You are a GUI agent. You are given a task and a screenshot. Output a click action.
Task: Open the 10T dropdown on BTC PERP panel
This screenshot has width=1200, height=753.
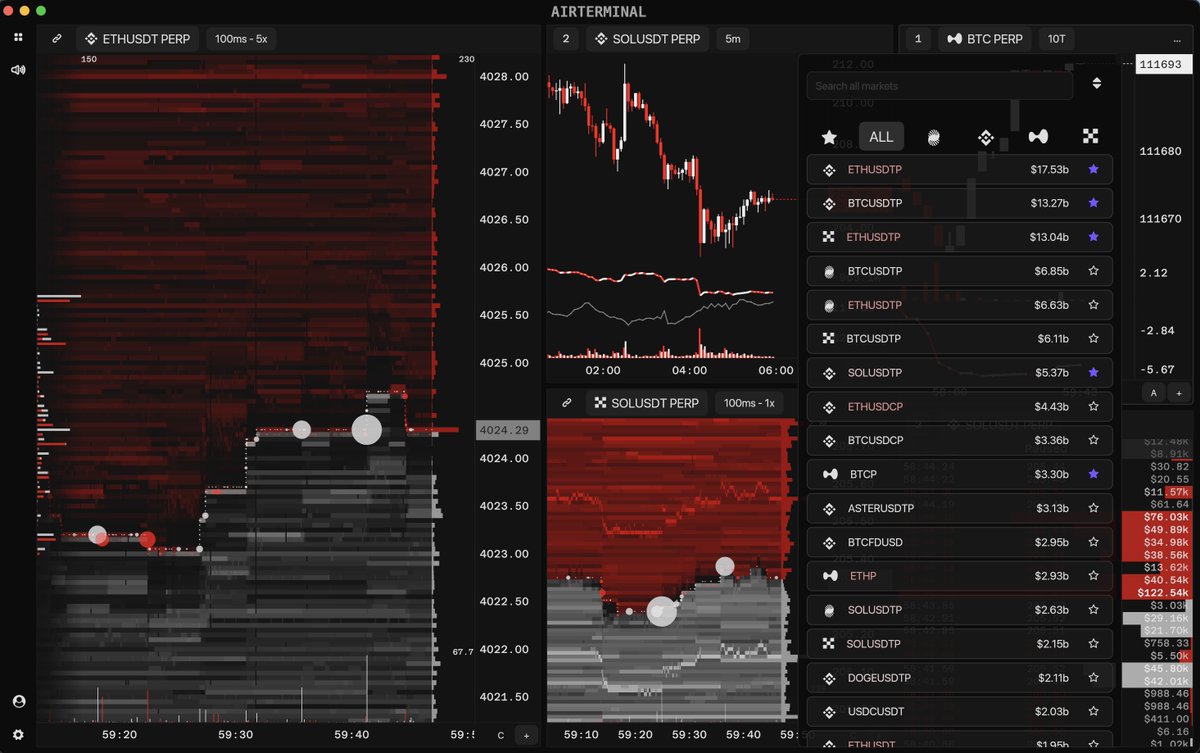click(x=1057, y=38)
